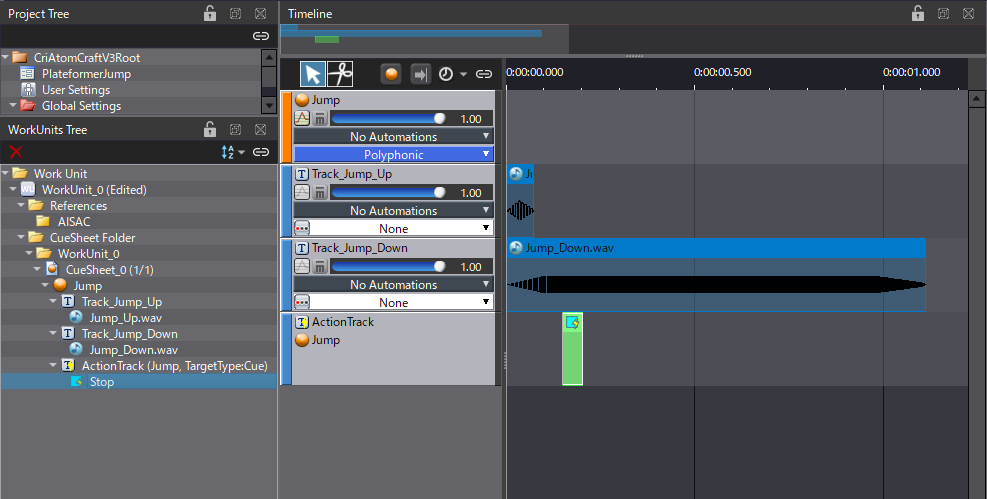Click ActionTrack header icon in timeline
This screenshot has height=499, width=987.
coord(302,322)
